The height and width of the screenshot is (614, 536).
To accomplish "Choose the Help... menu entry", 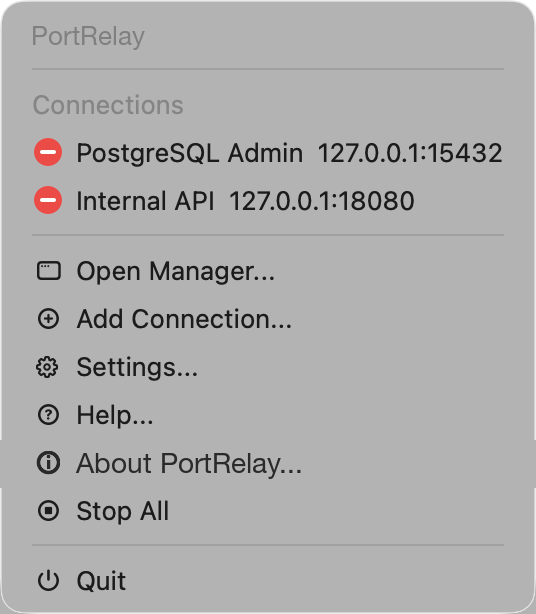I will click(268, 415).
